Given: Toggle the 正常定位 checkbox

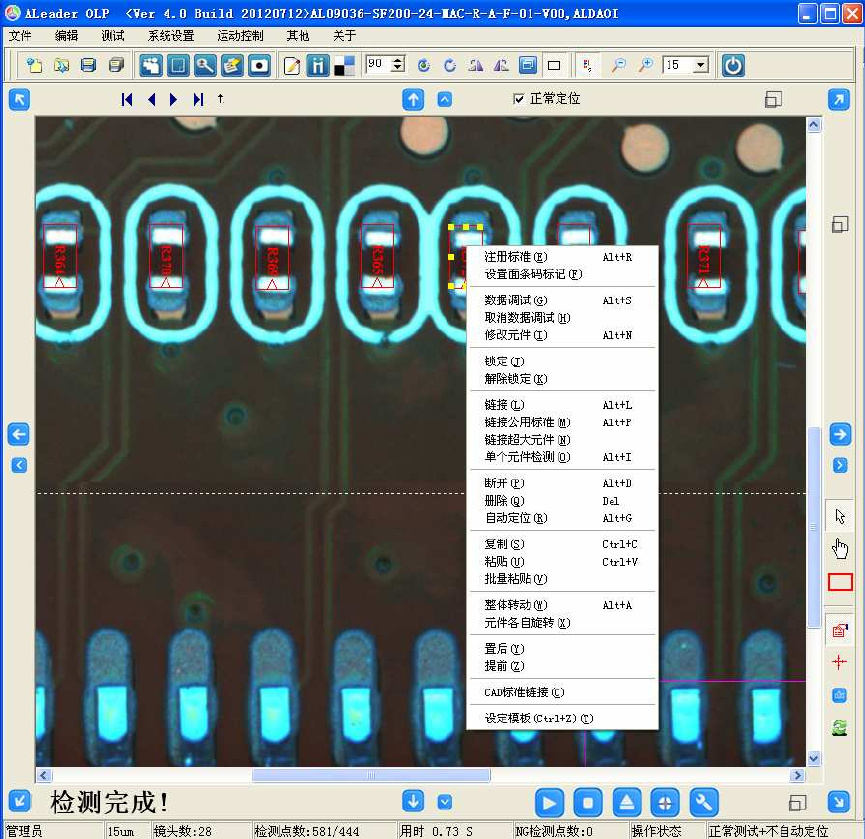Looking at the screenshot, I should (x=519, y=99).
